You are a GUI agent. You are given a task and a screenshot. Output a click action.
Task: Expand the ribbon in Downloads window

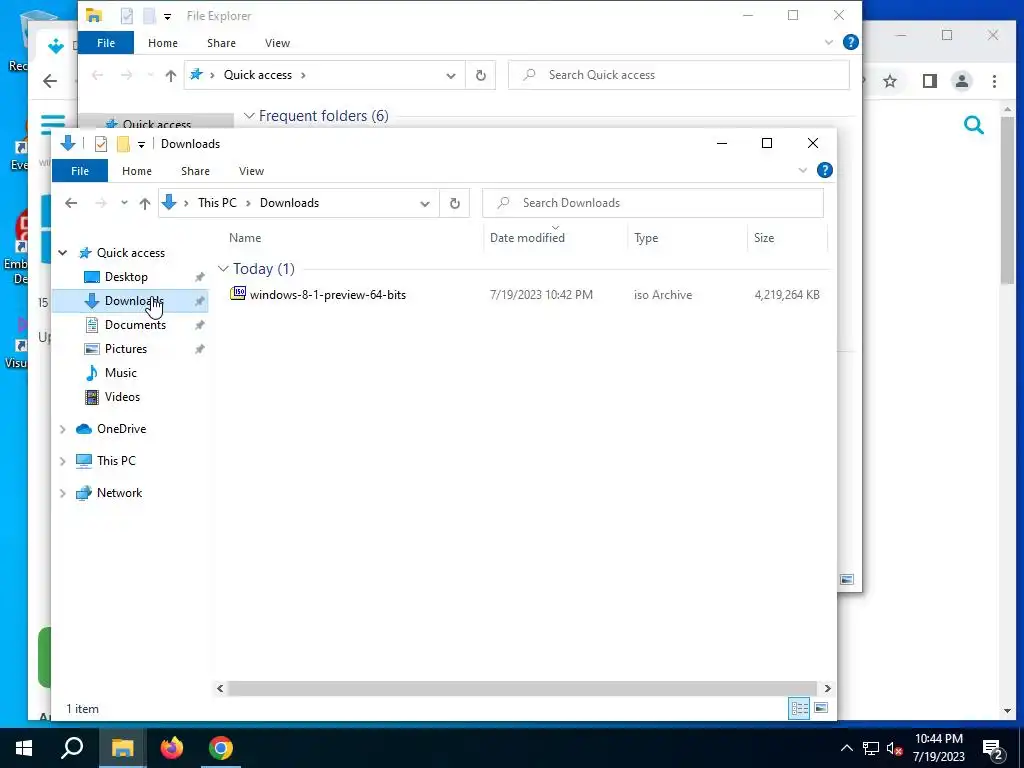[803, 170]
